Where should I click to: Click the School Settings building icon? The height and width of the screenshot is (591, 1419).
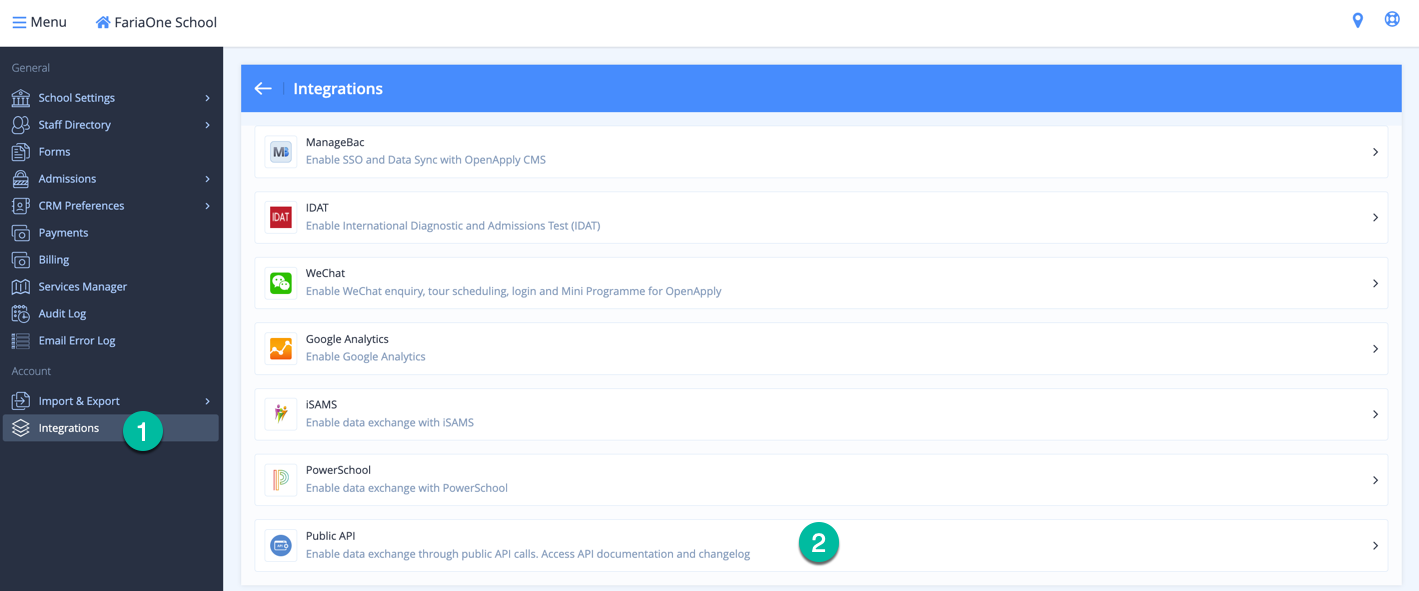click(x=20, y=98)
